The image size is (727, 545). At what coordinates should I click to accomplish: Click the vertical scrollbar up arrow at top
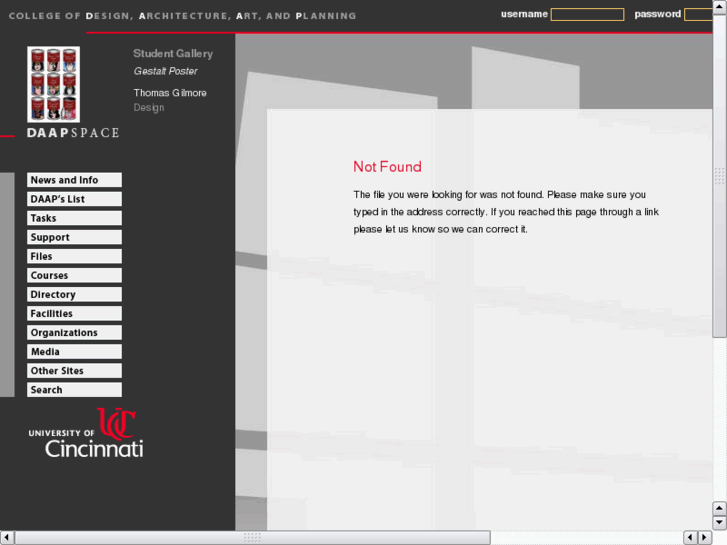(719, 7)
